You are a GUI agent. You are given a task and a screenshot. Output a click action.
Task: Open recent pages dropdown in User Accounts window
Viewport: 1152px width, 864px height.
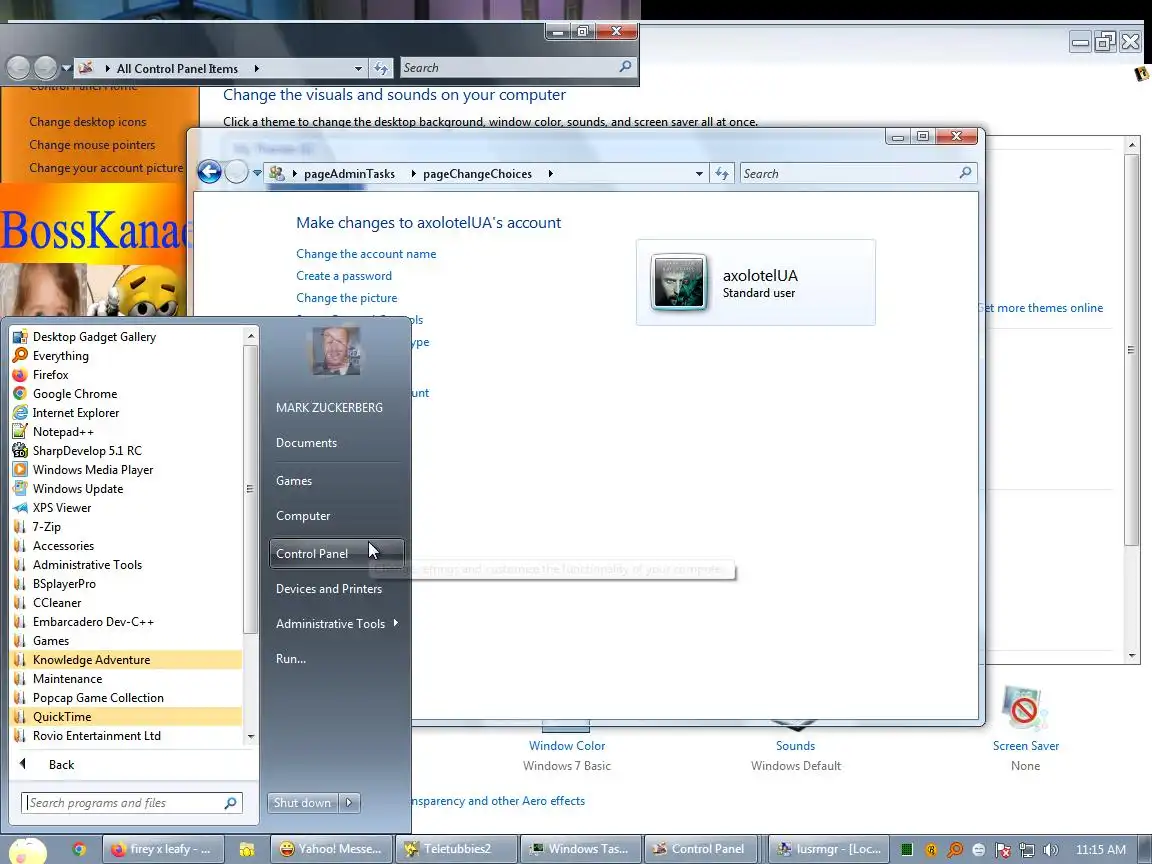click(x=257, y=173)
